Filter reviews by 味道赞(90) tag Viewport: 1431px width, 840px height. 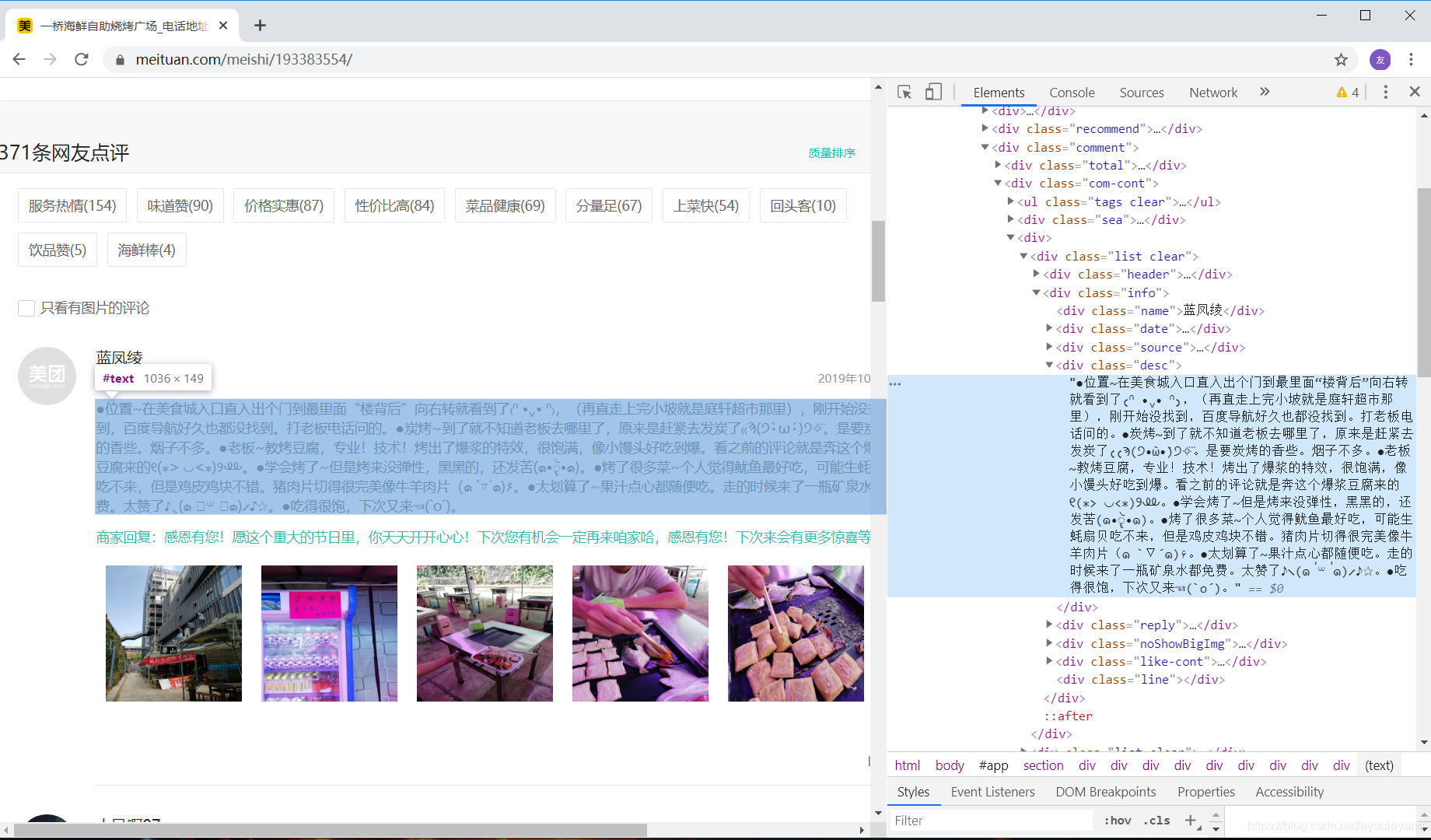[180, 205]
